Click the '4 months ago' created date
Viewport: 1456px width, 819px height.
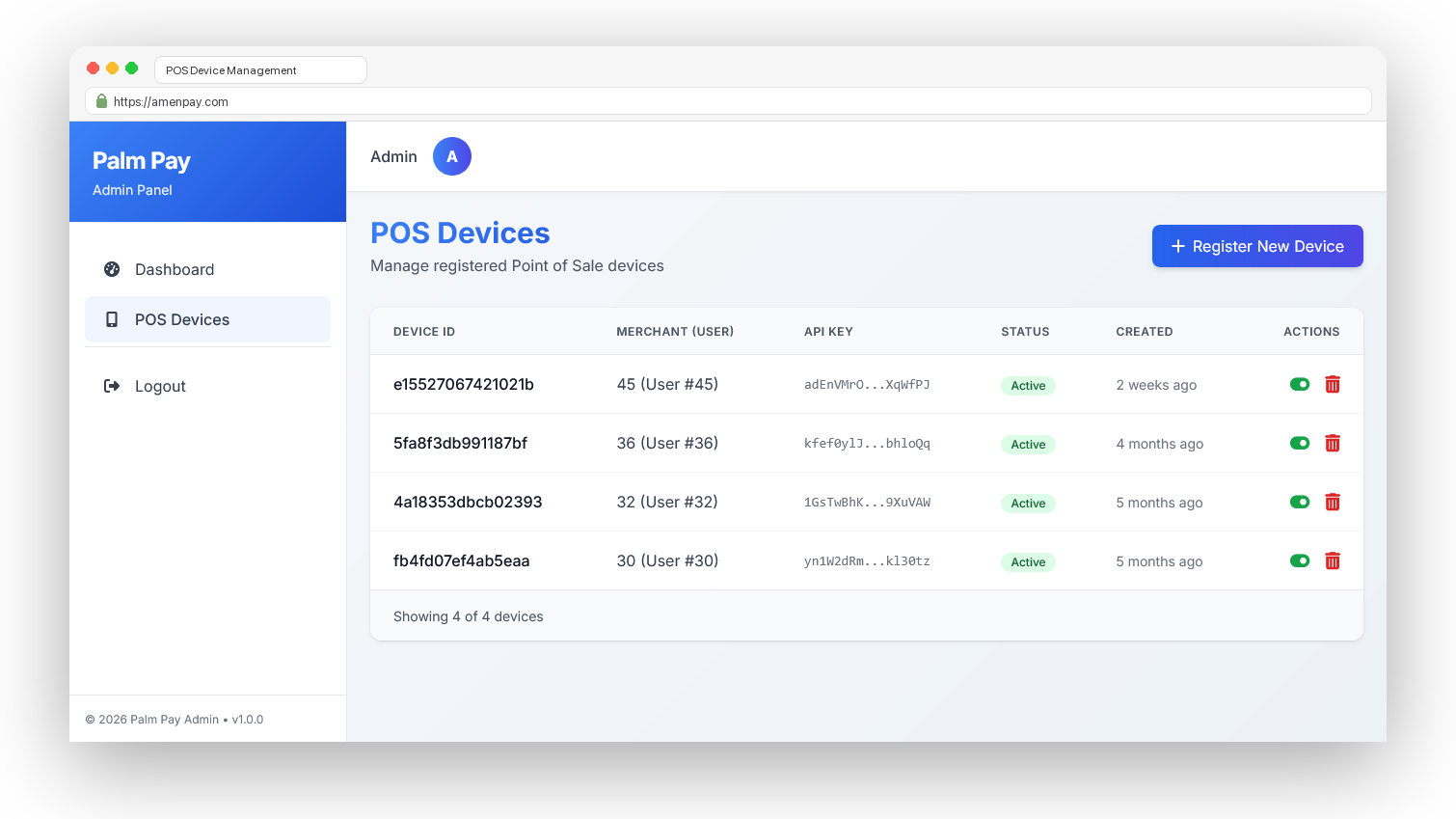point(1160,444)
